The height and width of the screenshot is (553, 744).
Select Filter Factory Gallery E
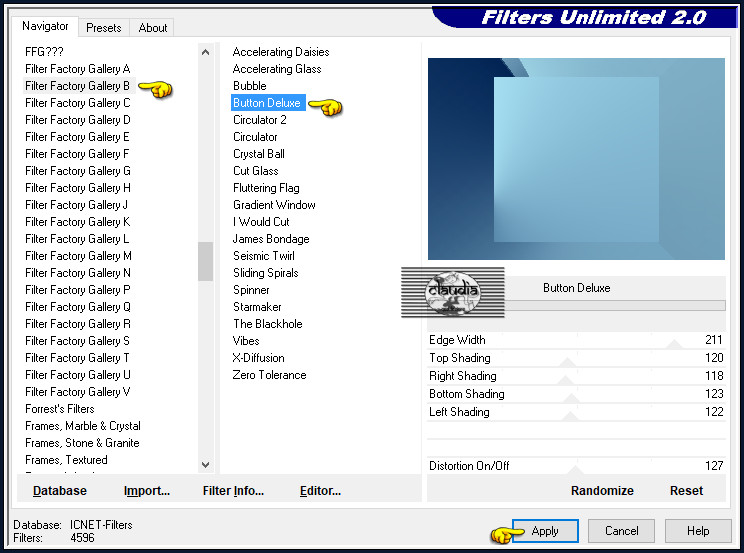tap(77, 137)
